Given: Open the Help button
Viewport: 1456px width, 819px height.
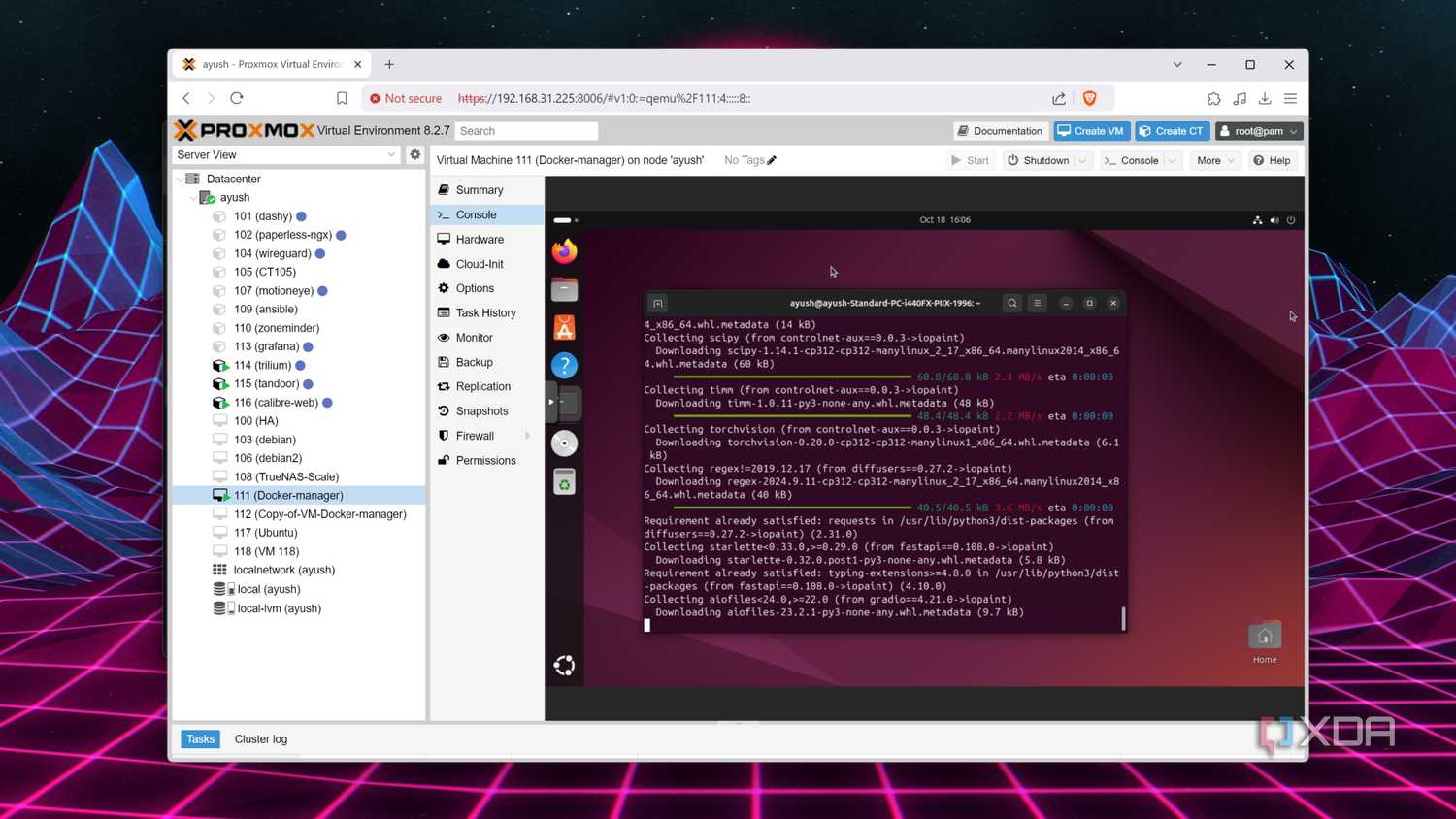Looking at the screenshot, I should coord(1273,160).
